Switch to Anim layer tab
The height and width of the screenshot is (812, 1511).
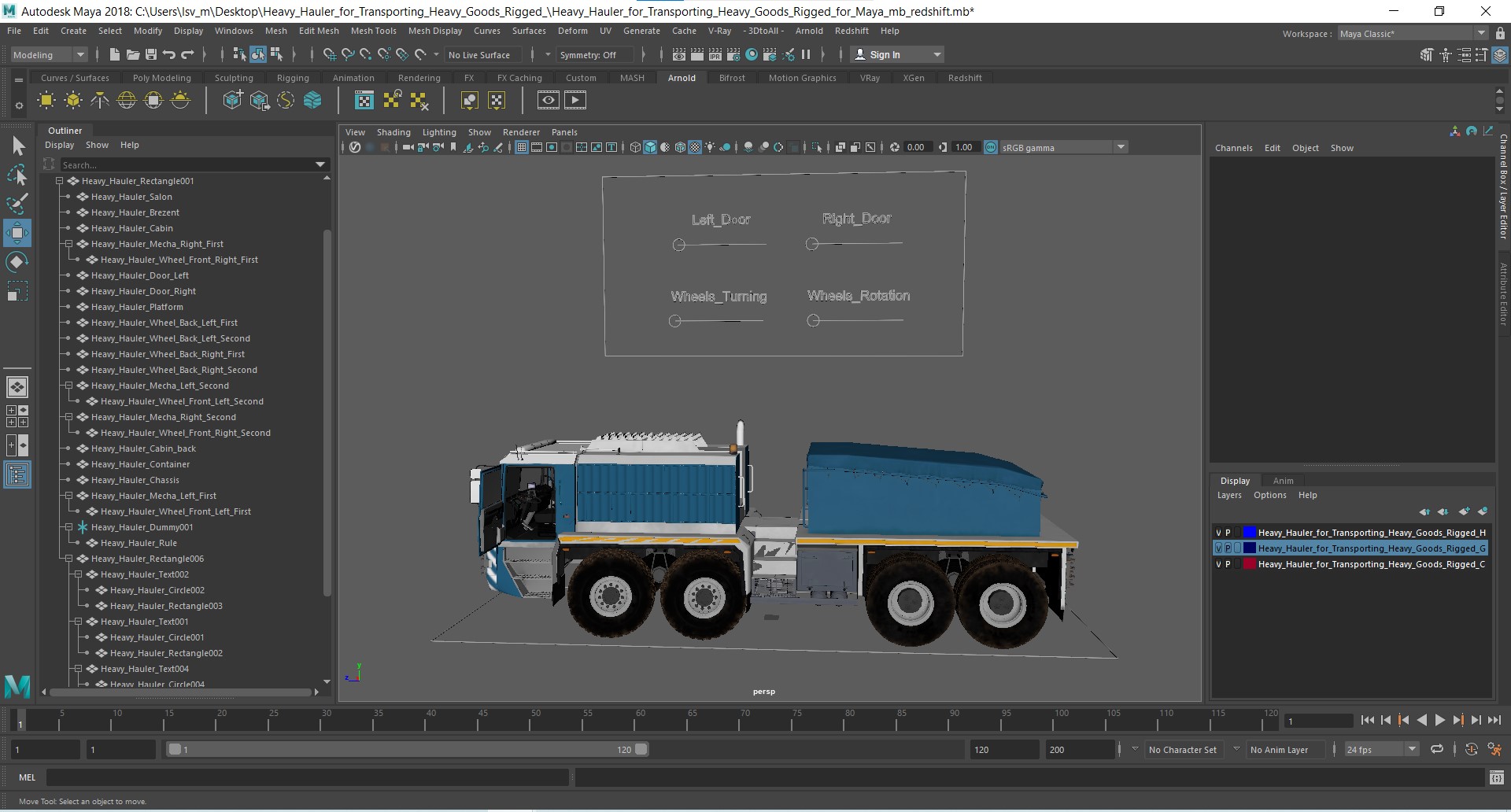[x=1283, y=481]
